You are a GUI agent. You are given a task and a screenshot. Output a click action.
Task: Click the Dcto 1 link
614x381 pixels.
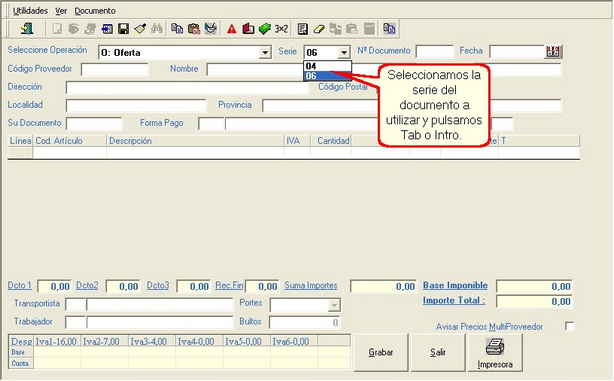pos(20,285)
